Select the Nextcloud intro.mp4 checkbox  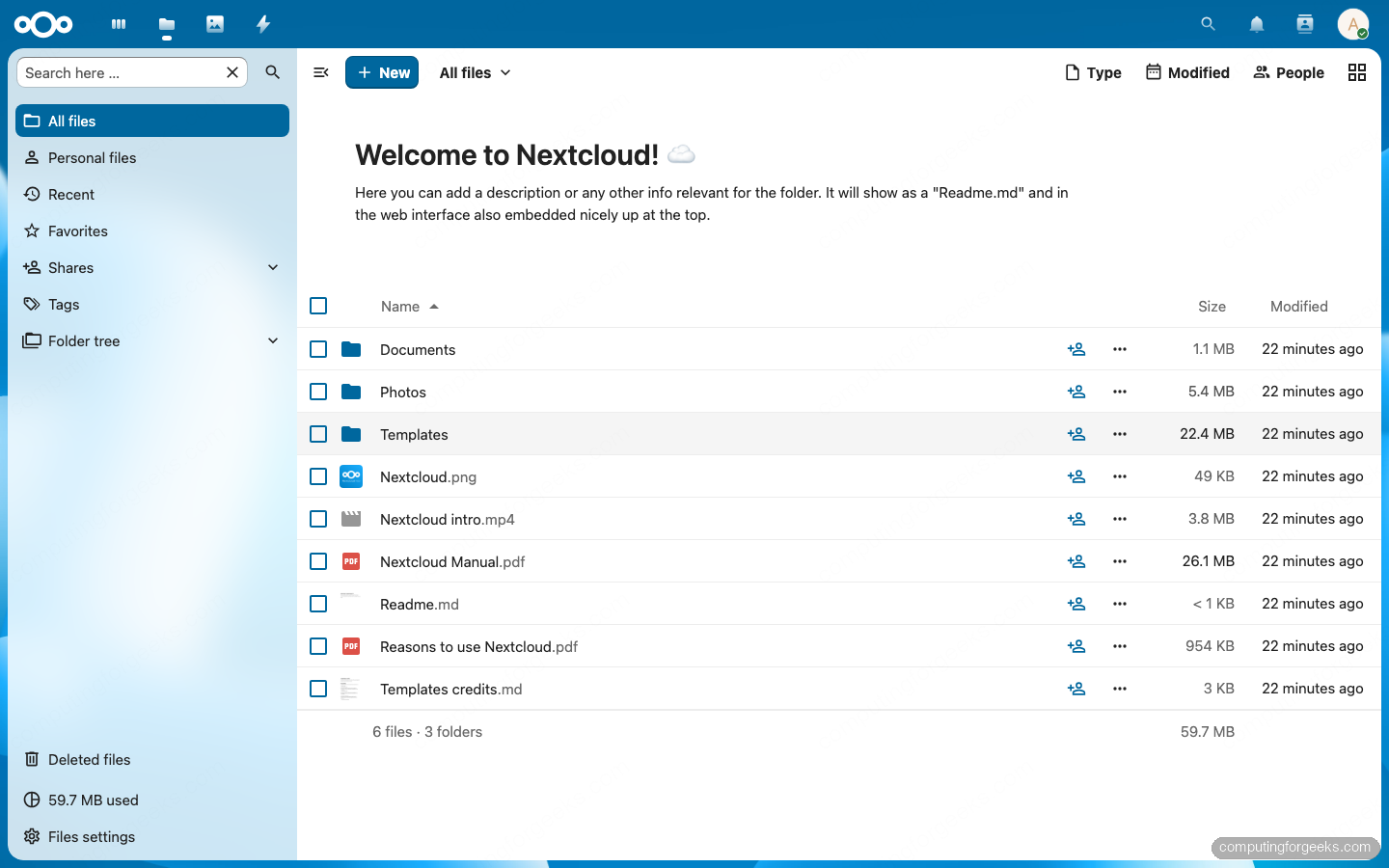point(318,519)
